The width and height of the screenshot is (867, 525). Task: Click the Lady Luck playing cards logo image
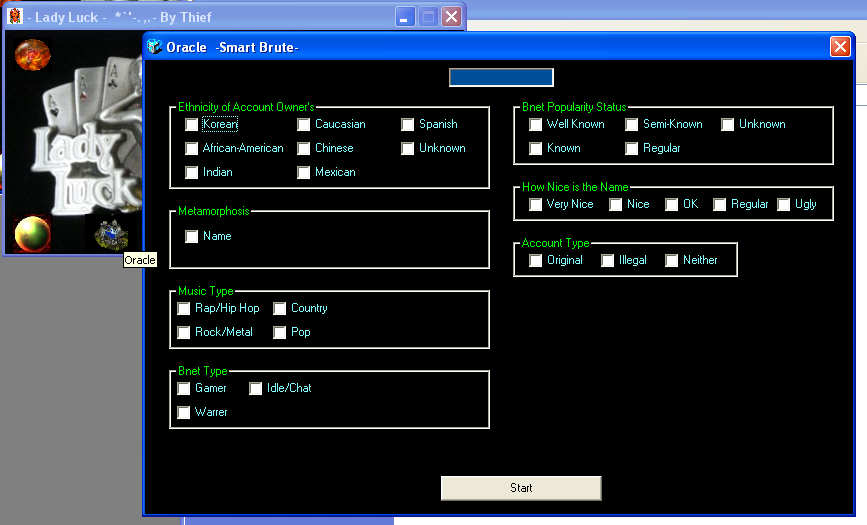[x=85, y=140]
